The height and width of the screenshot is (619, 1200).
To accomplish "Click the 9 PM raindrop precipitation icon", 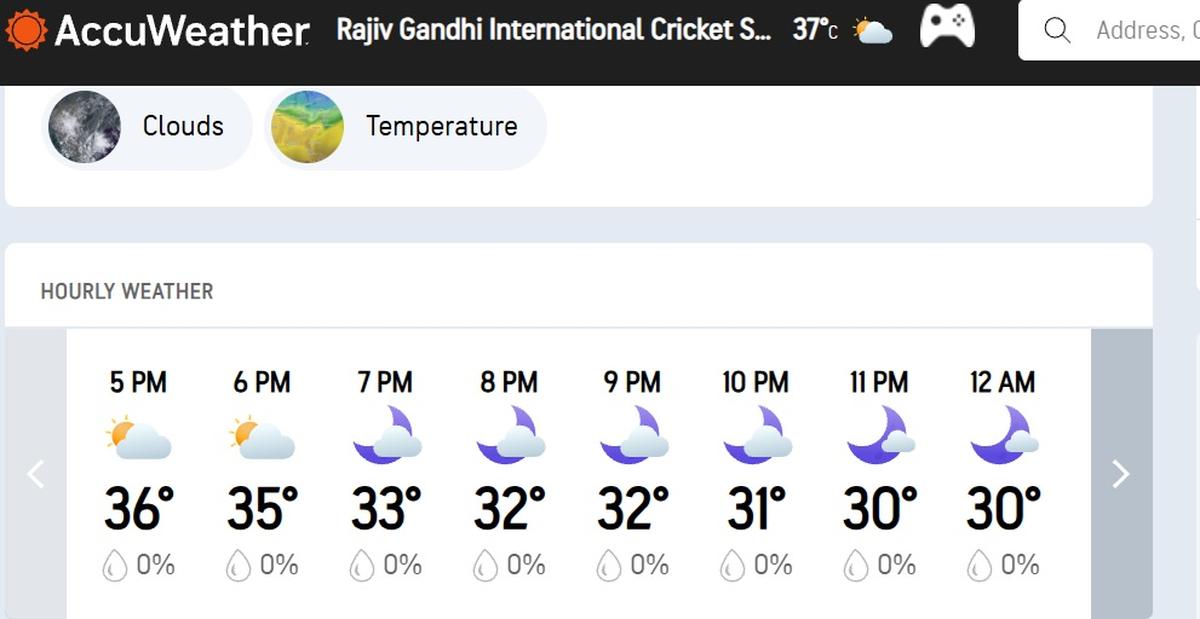I will click(609, 567).
